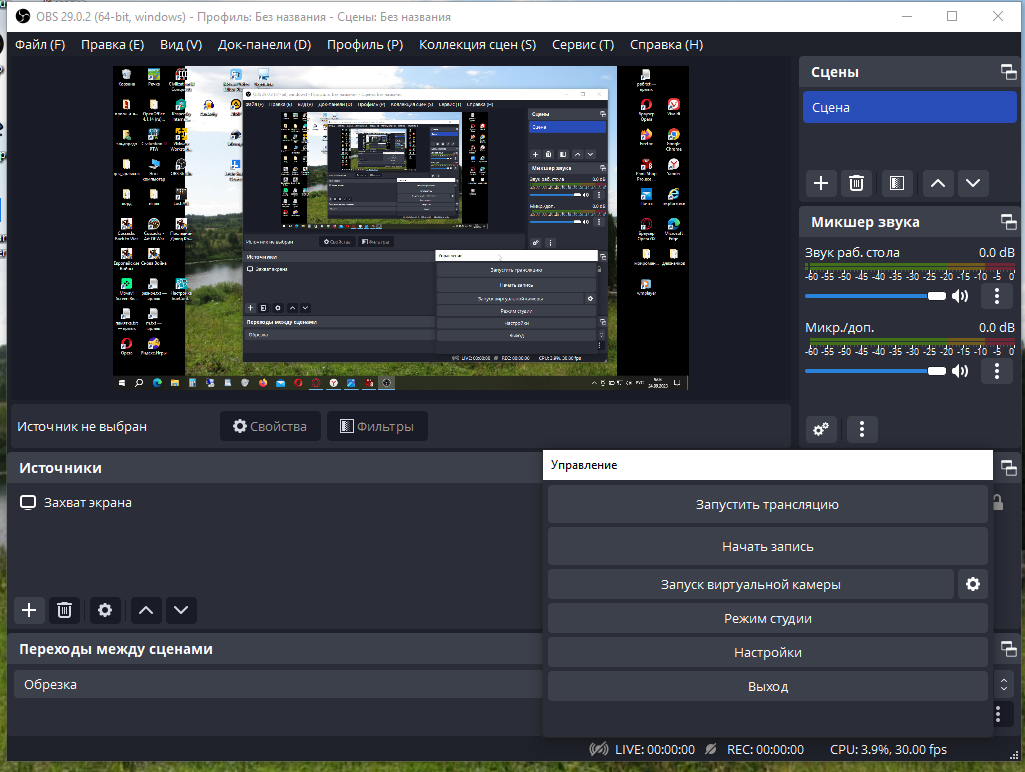Viewport: 1025px width, 772px height.
Task: Move source up arrow in Sources panel
Action: 146,610
